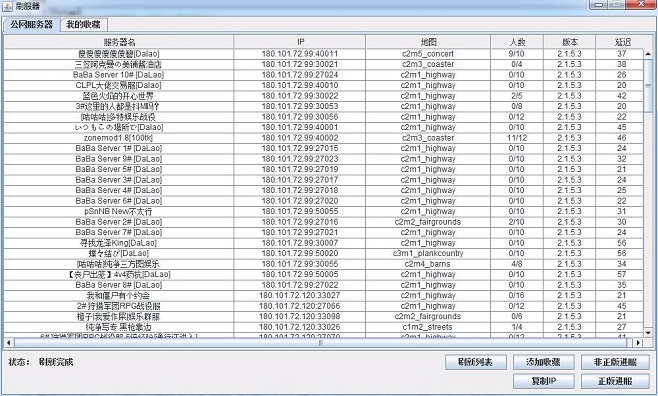Sort servers by the 延迟 column header
This screenshot has height=396, width=658.
click(x=623, y=42)
